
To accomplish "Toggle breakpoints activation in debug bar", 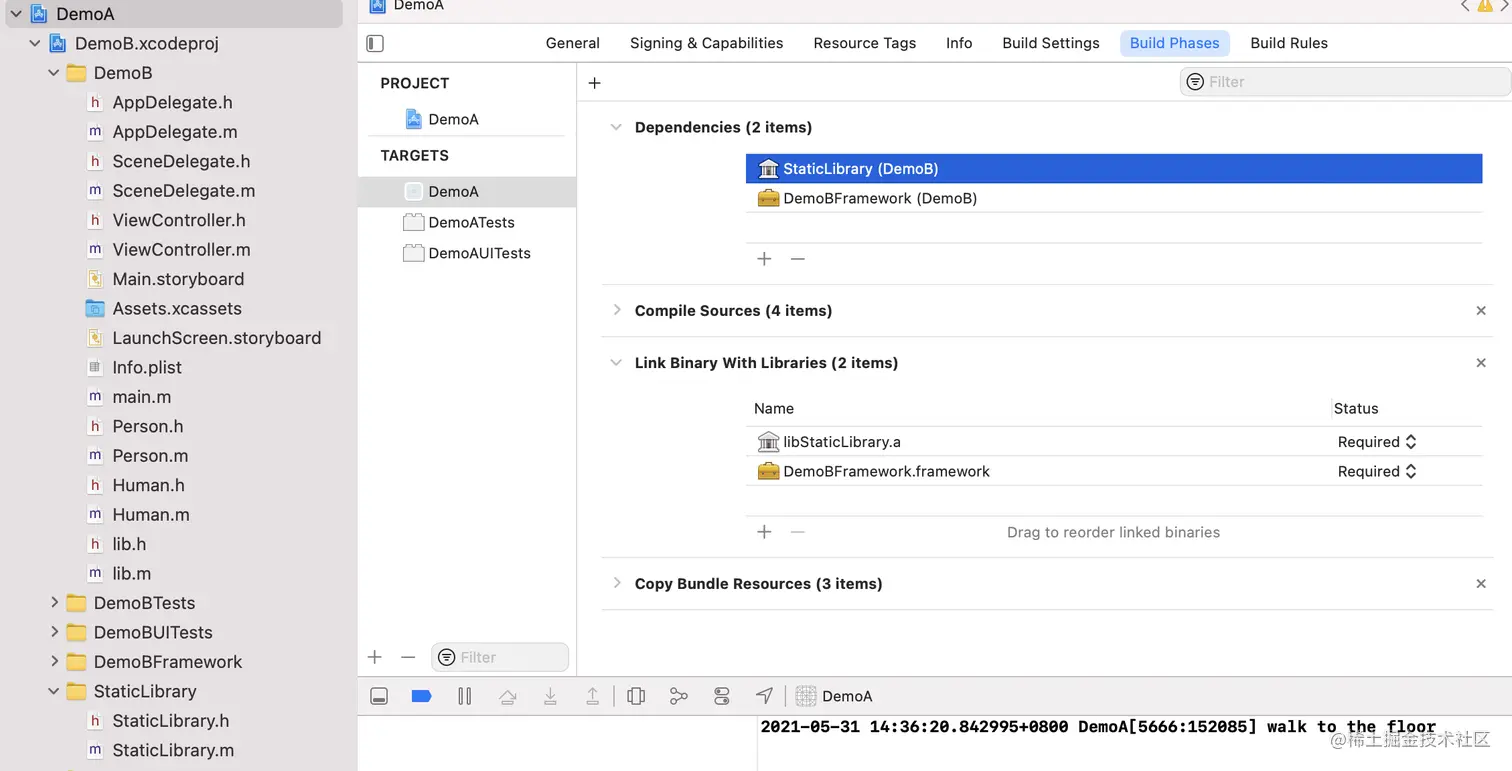I will click(x=421, y=696).
